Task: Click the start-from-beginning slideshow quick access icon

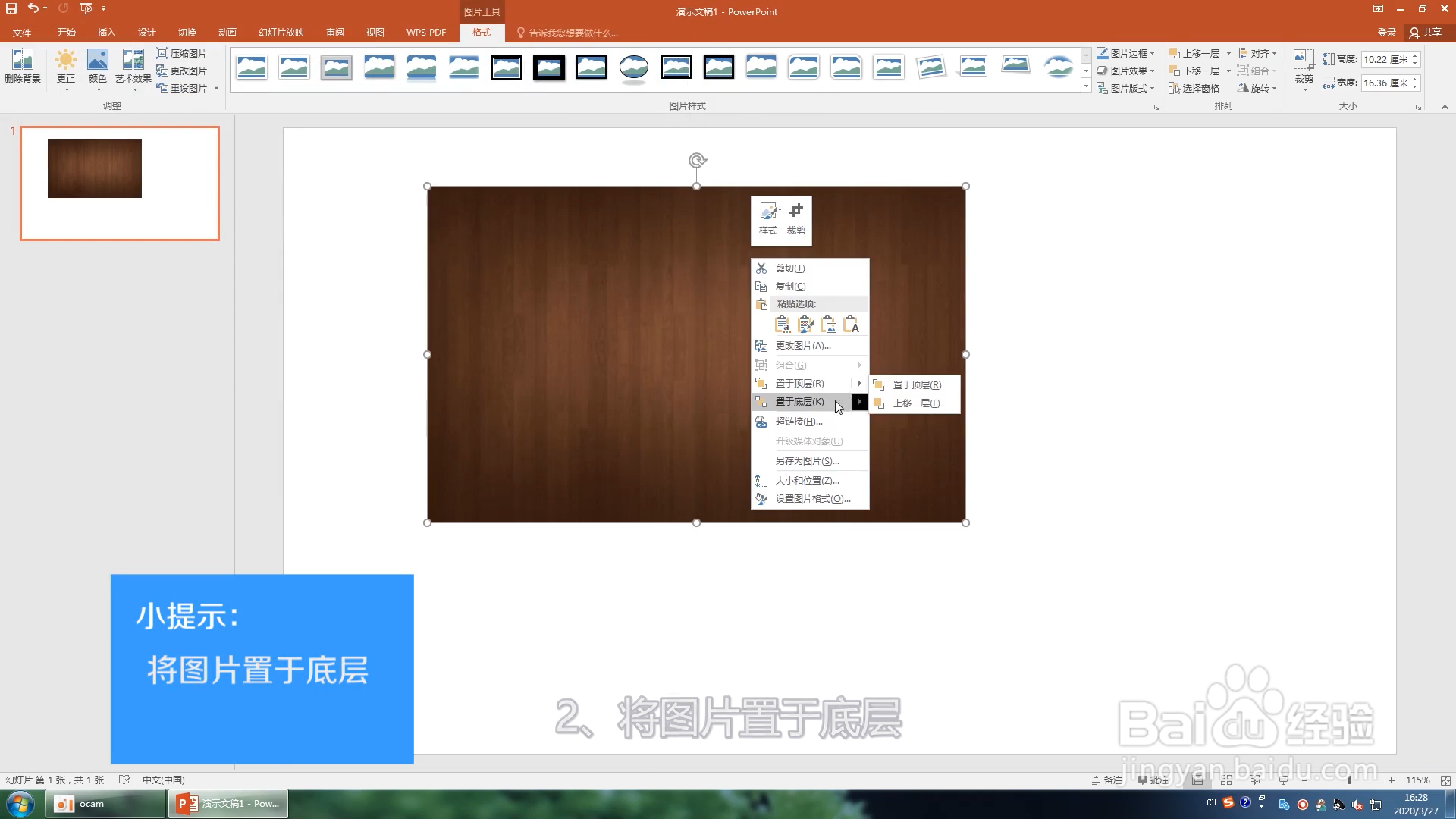Action: (x=86, y=8)
